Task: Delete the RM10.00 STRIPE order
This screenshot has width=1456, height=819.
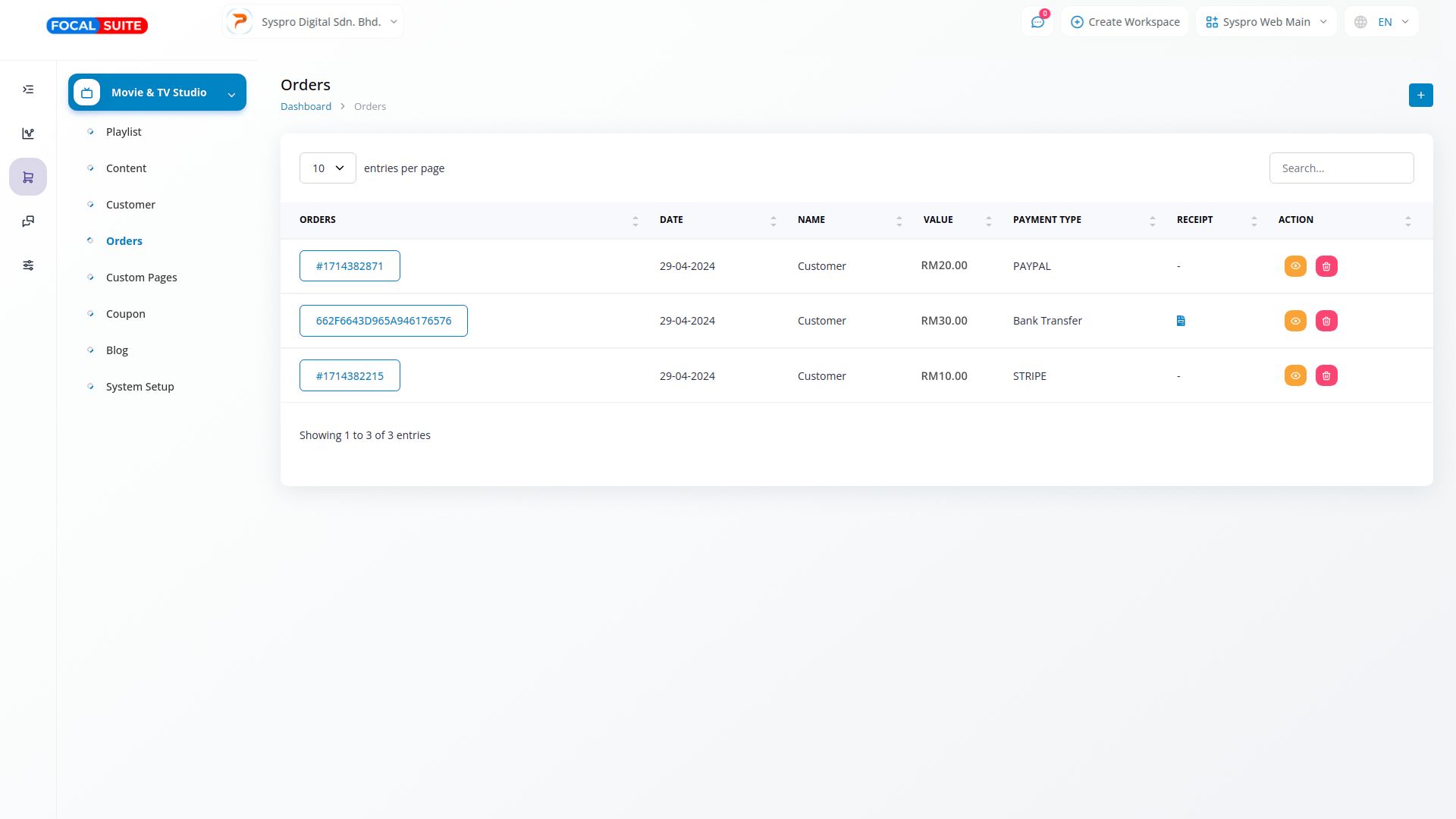Action: (x=1326, y=376)
